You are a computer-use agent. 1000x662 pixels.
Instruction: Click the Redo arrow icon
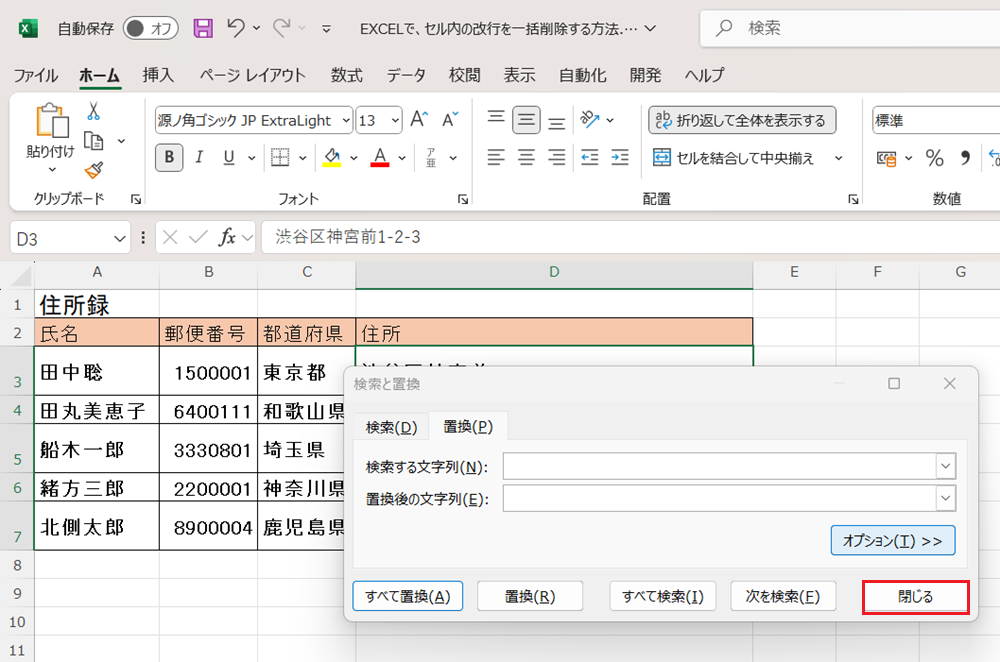coord(281,28)
